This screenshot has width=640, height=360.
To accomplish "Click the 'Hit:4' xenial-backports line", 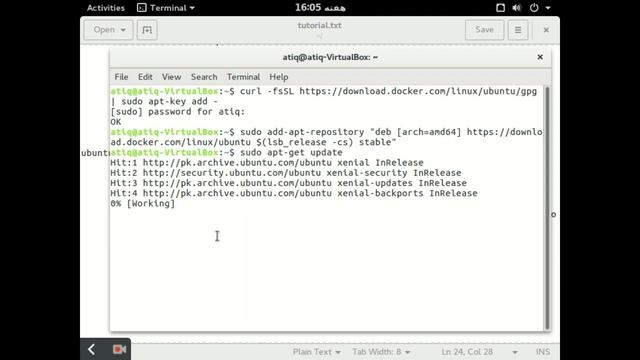I will pos(294,193).
